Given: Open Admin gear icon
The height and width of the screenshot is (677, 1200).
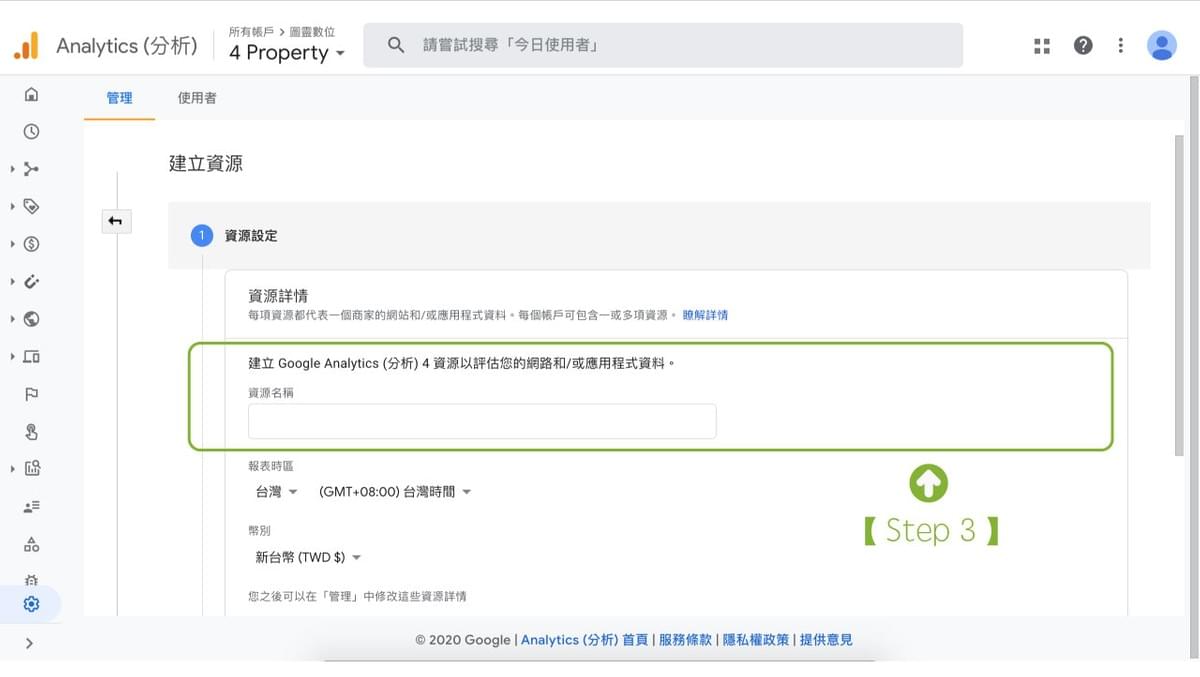Looking at the screenshot, I should tap(31, 604).
